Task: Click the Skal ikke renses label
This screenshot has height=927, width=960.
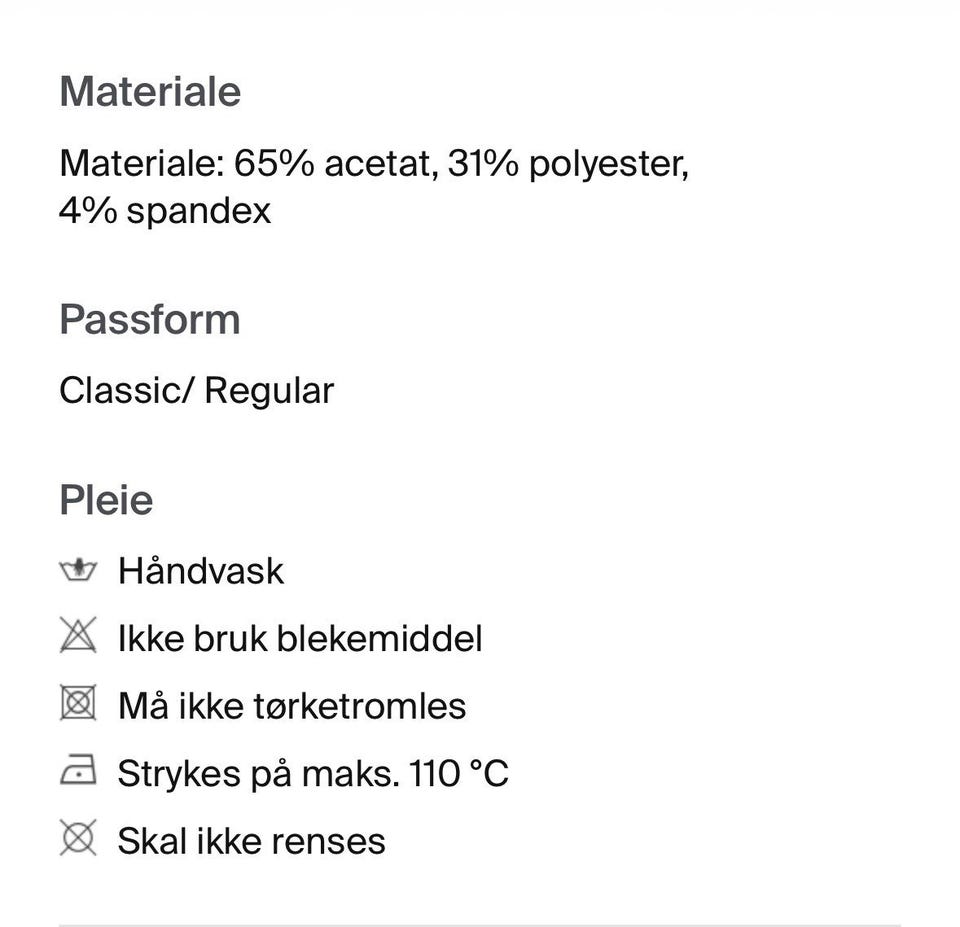Action: (251, 840)
